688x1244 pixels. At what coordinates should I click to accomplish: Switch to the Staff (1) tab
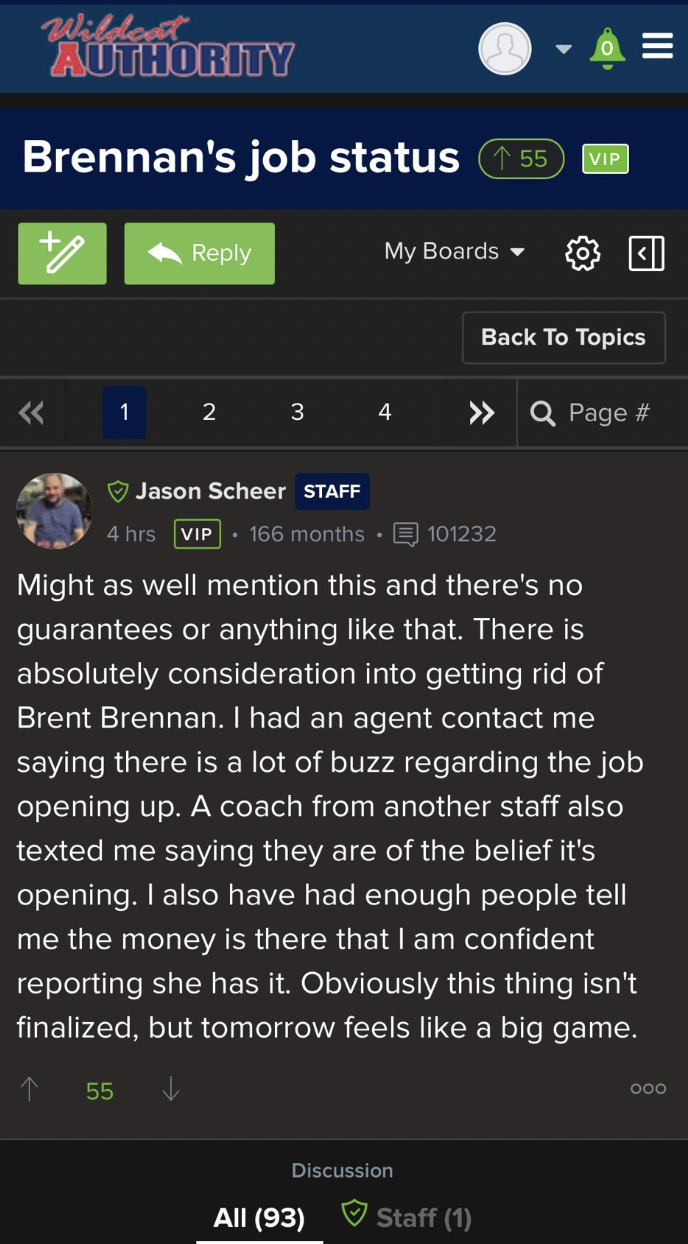[407, 1217]
